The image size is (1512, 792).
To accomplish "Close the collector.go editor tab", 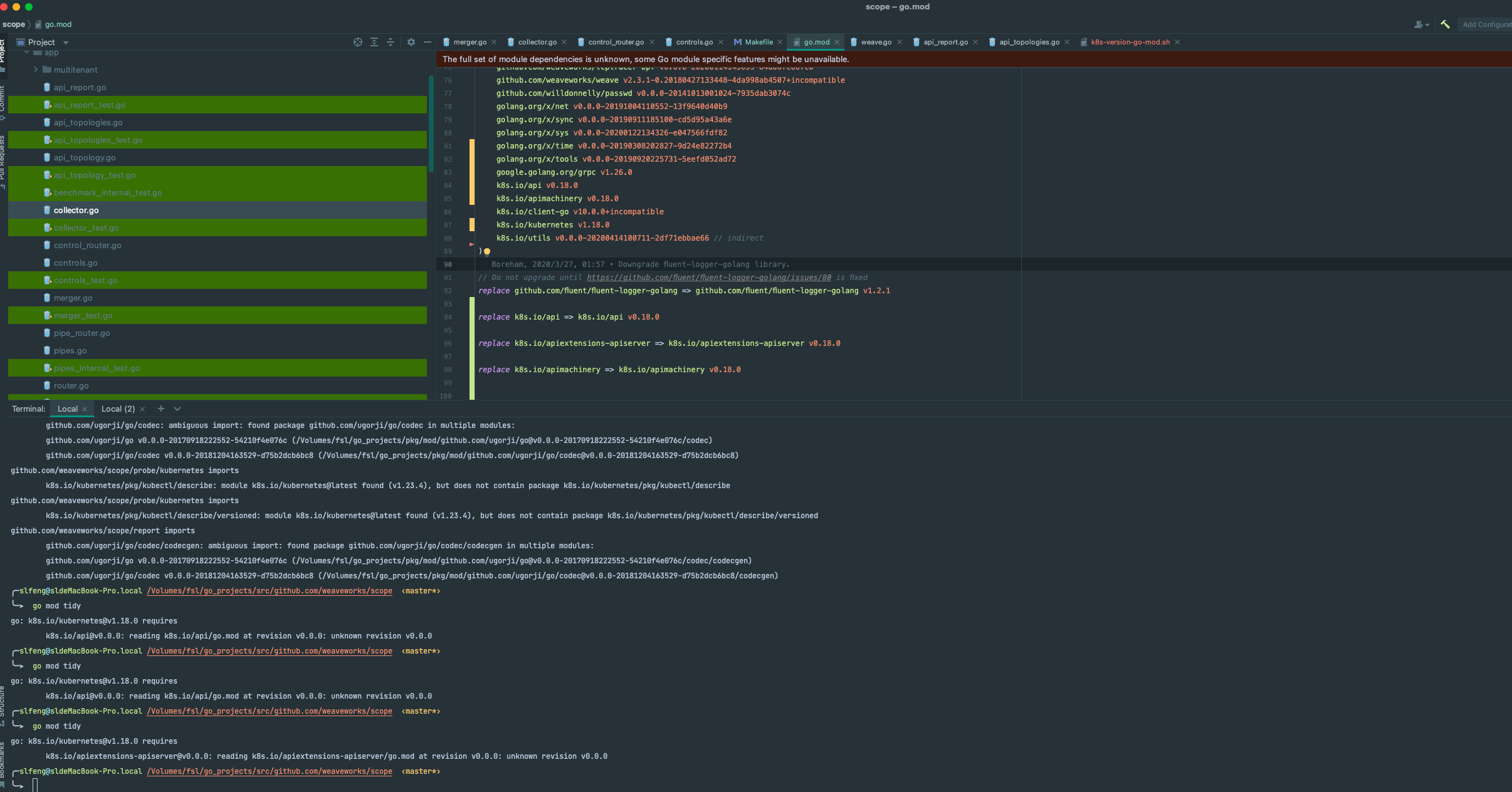I will tap(564, 42).
